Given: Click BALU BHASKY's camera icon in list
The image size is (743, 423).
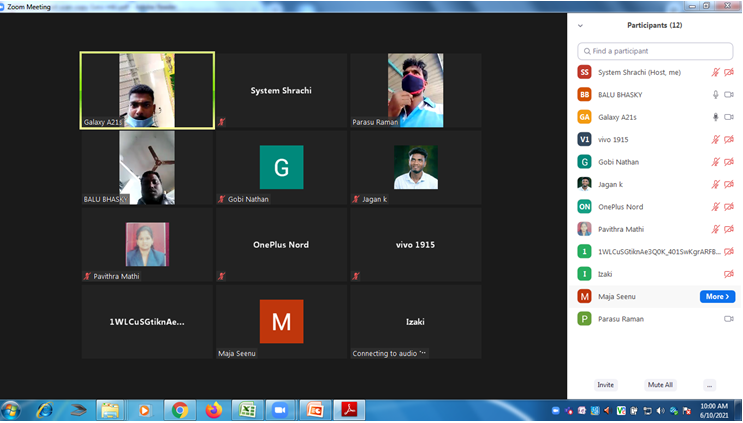Looking at the screenshot, I should [729, 94].
